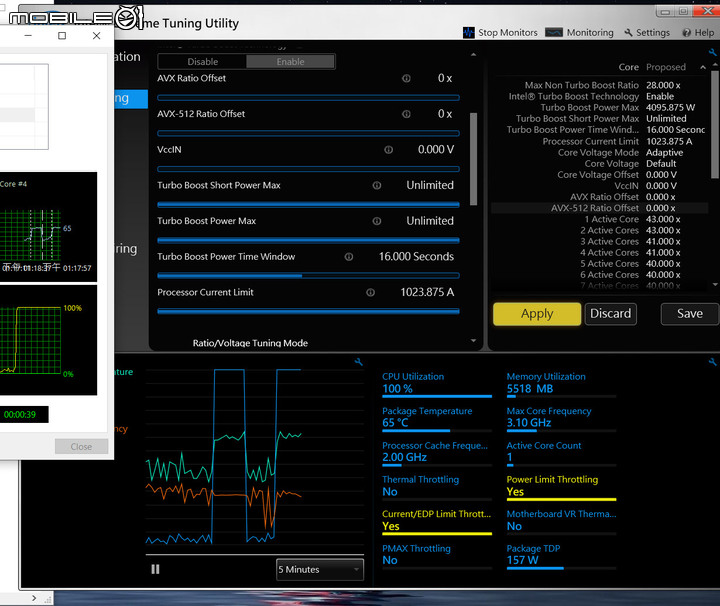This screenshot has width=720, height=606.
Task: Click the Current/EDP Limit Throttling indicator
Action: [x=437, y=521]
